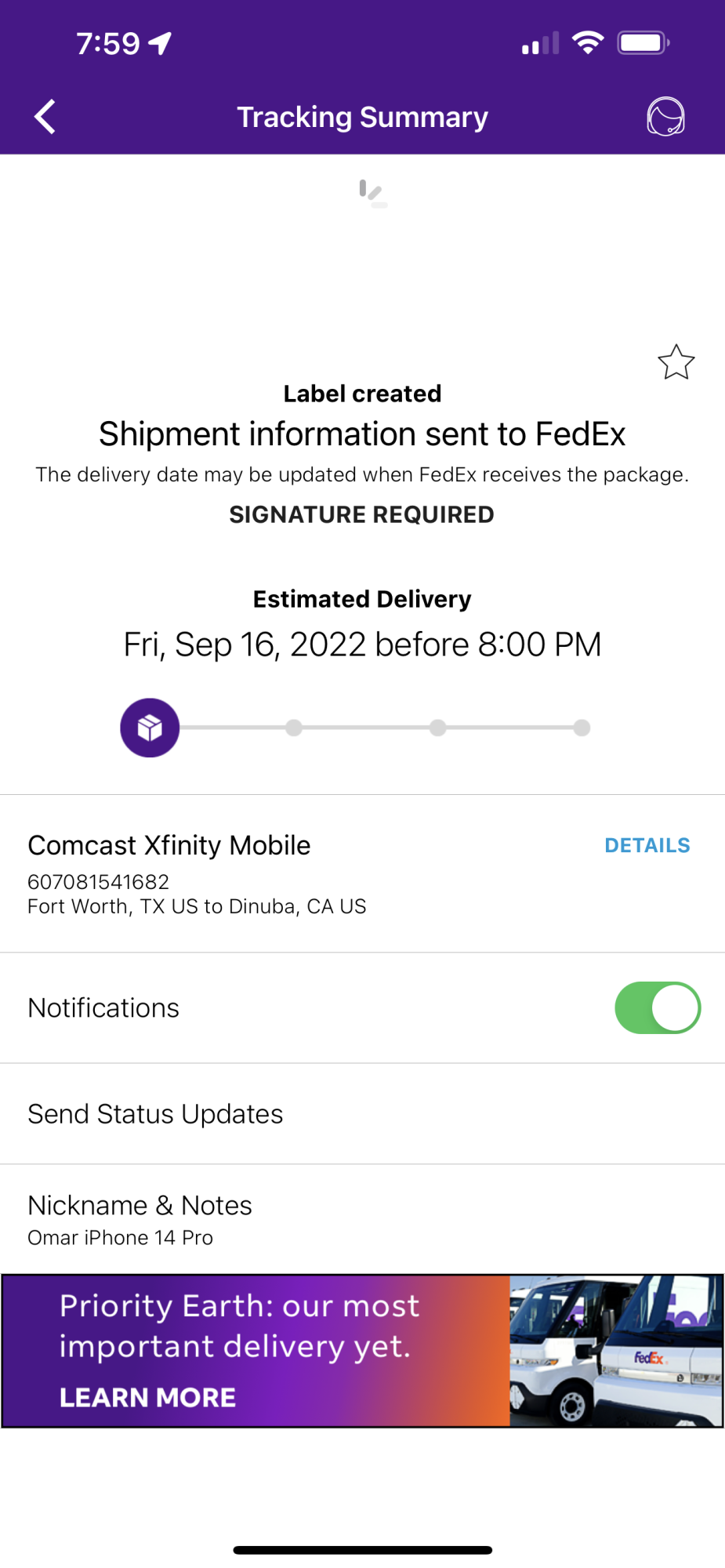Image resolution: width=725 pixels, height=1568 pixels.
Task: Tap the back arrow in header
Action: (x=45, y=117)
